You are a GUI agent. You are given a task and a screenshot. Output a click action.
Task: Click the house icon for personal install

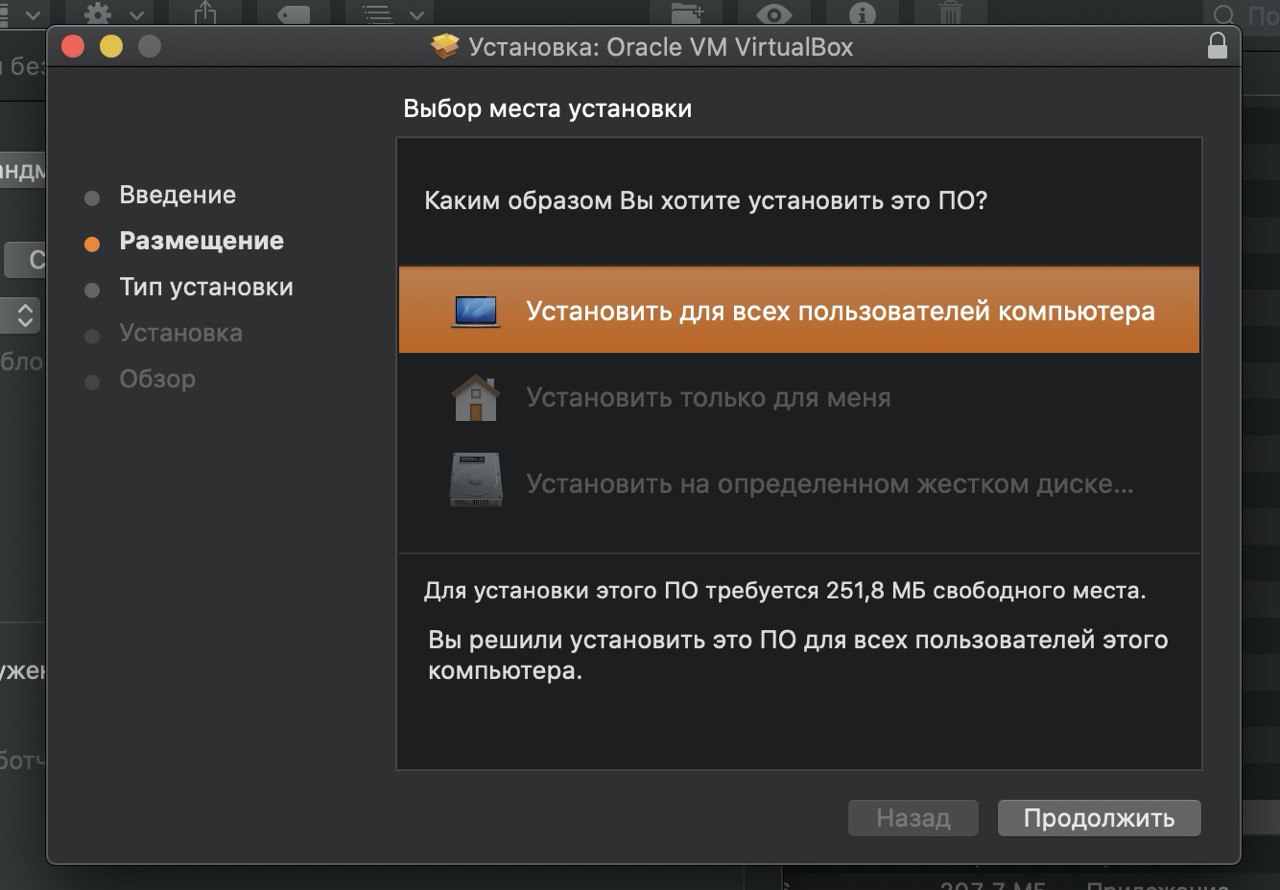[475, 397]
